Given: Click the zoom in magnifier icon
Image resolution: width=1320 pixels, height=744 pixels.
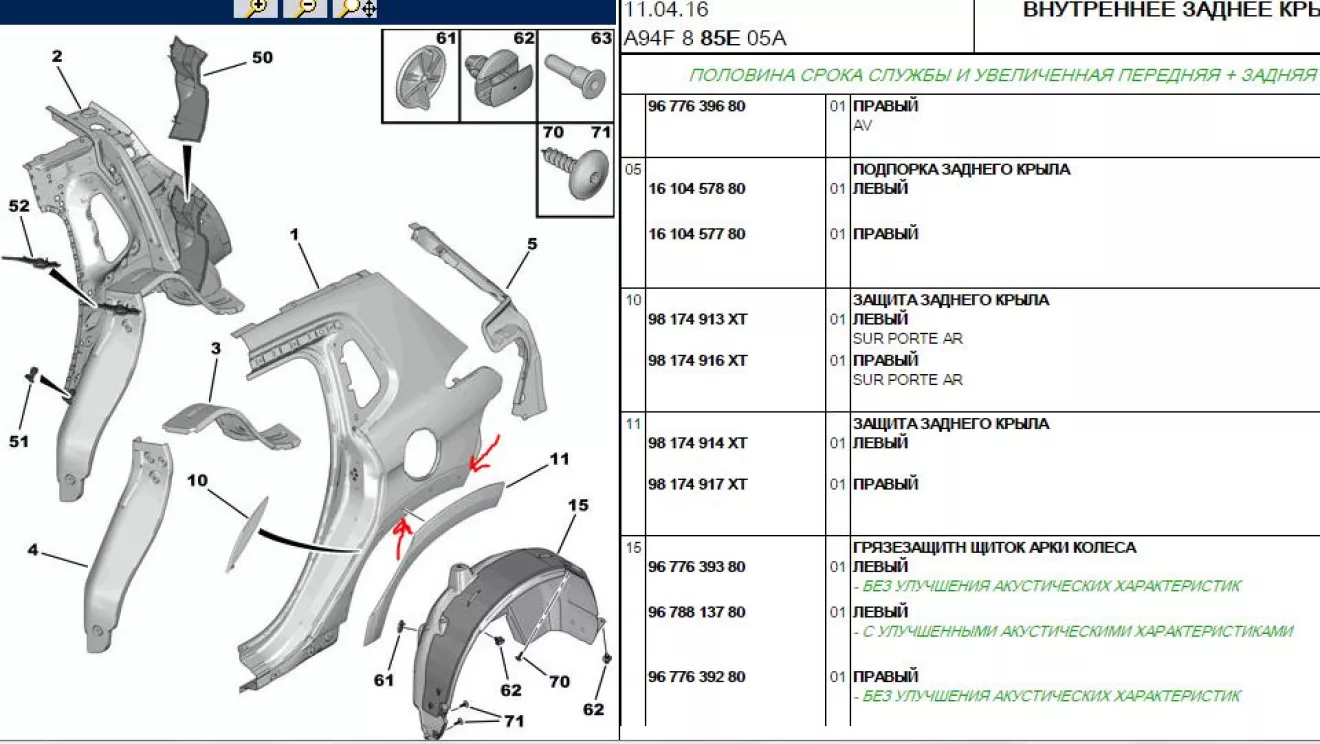Looking at the screenshot, I should (256, 8).
